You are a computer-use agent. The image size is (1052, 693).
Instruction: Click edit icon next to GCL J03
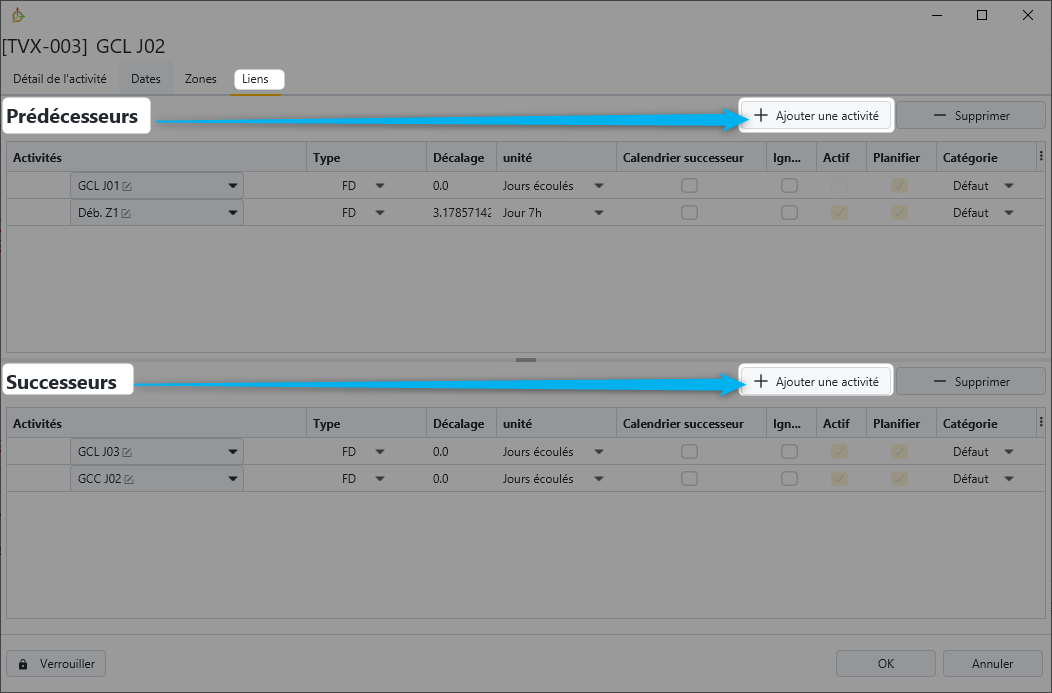coord(127,452)
